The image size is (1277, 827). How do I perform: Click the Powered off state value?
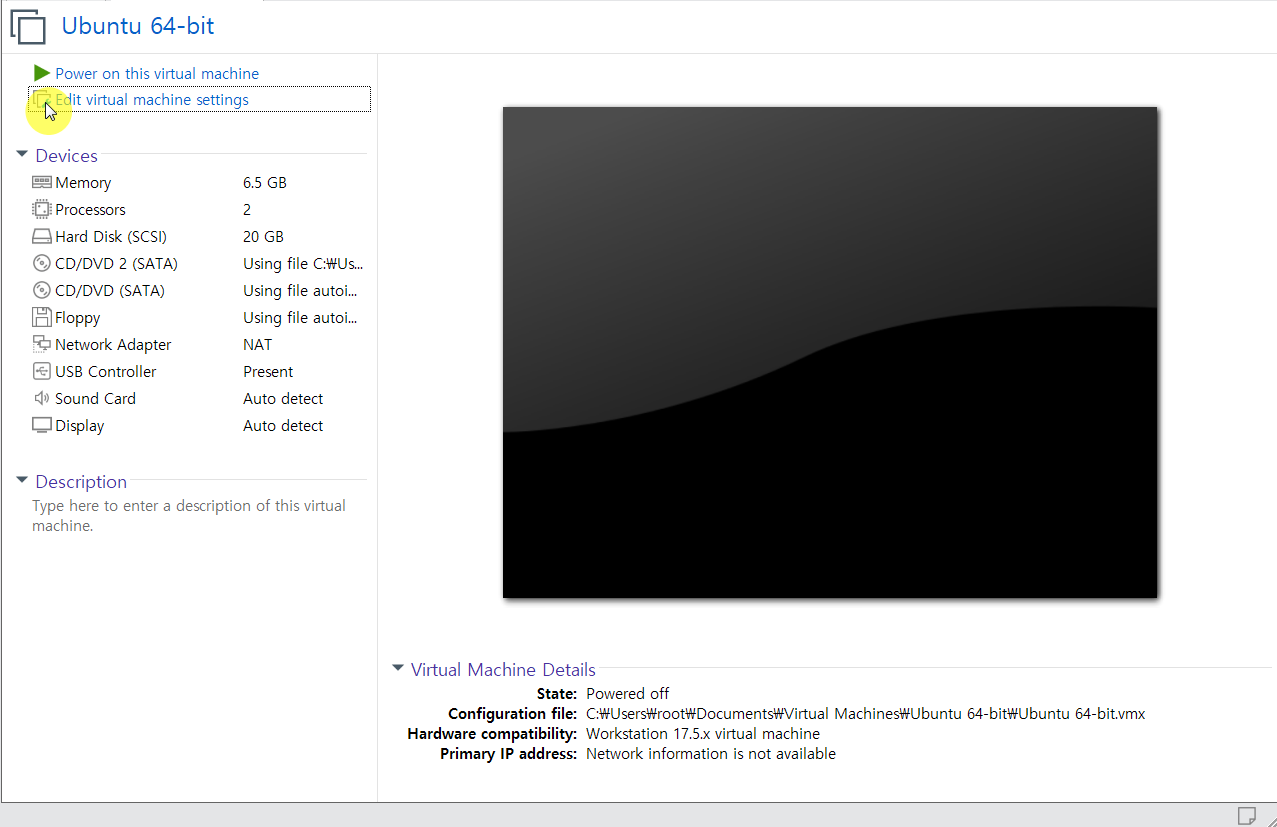tap(628, 694)
